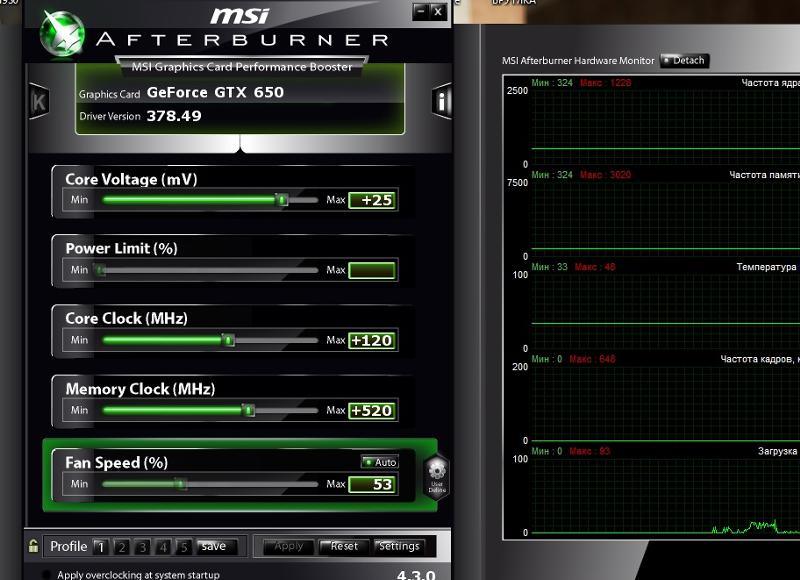Click the Memory Clock slider handle
This screenshot has height=580, width=800.
[248, 410]
